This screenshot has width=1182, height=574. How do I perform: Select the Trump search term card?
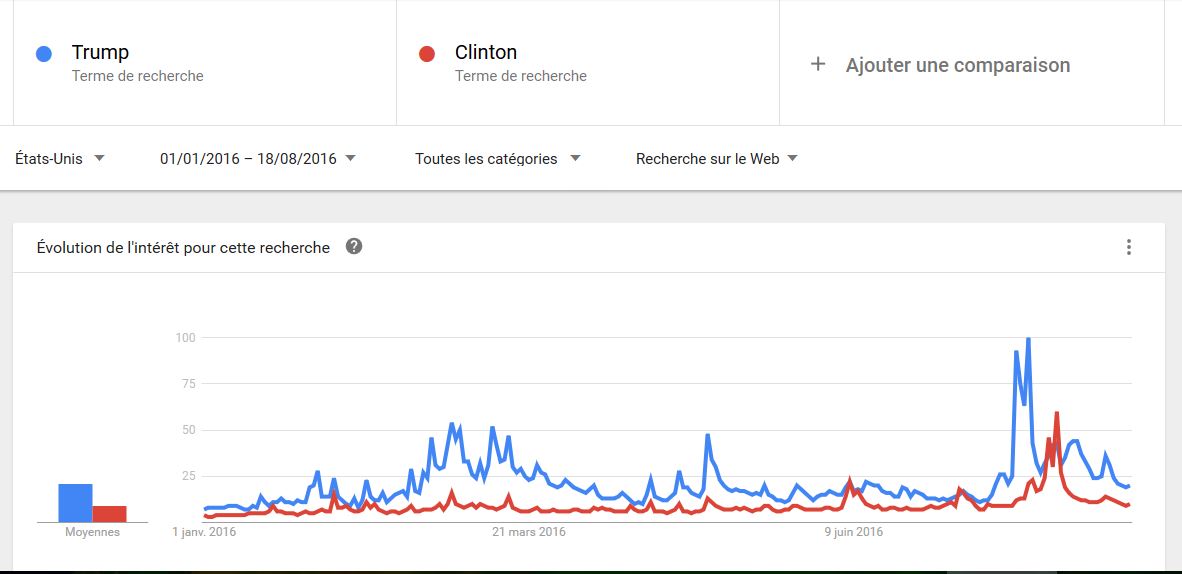[x=204, y=63]
